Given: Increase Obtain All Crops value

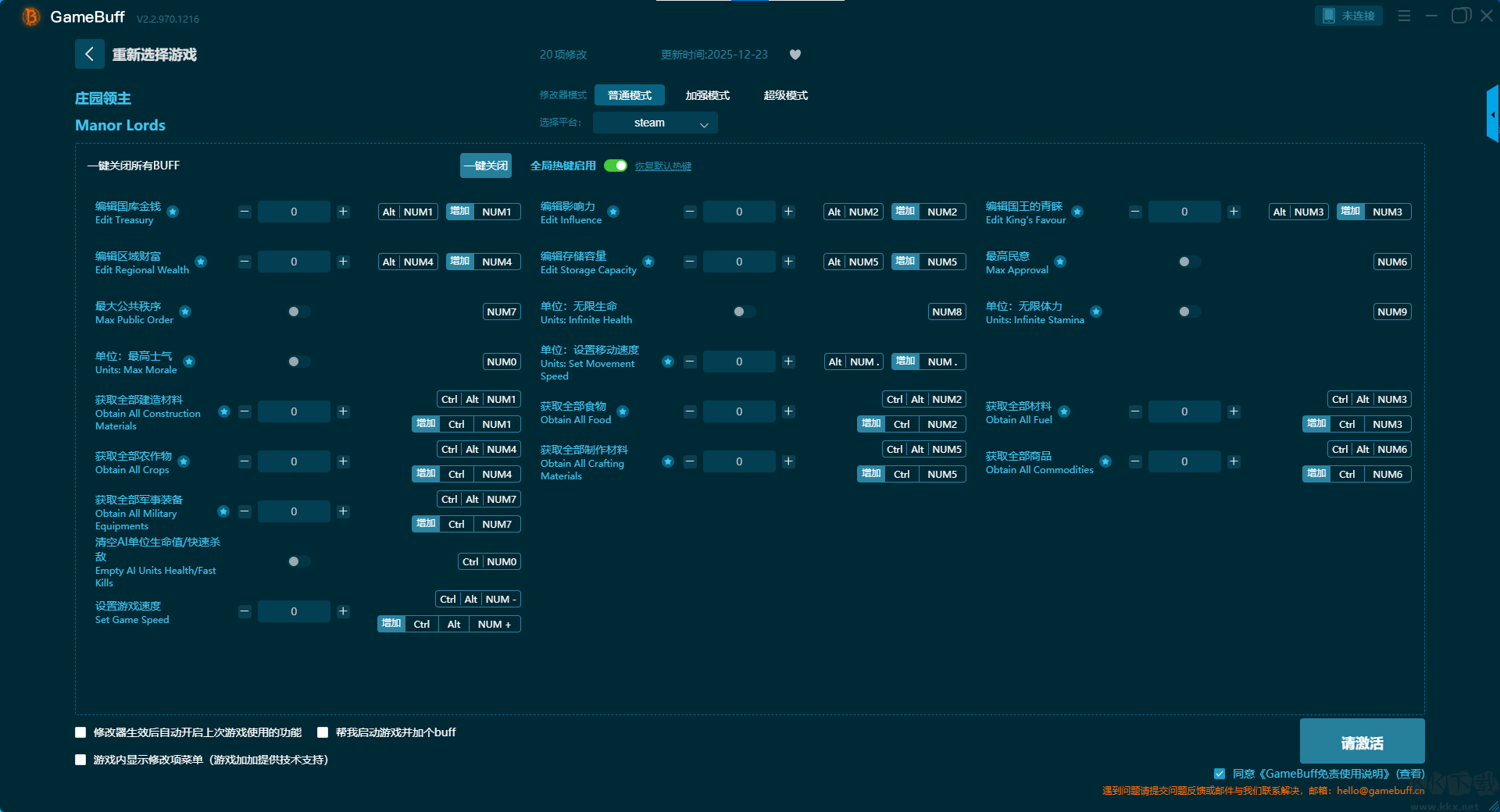Looking at the screenshot, I should [x=343, y=461].
